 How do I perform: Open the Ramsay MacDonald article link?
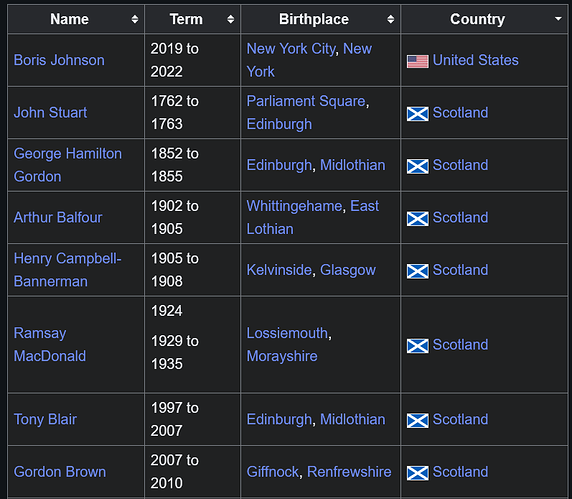[x=50, y=344]
